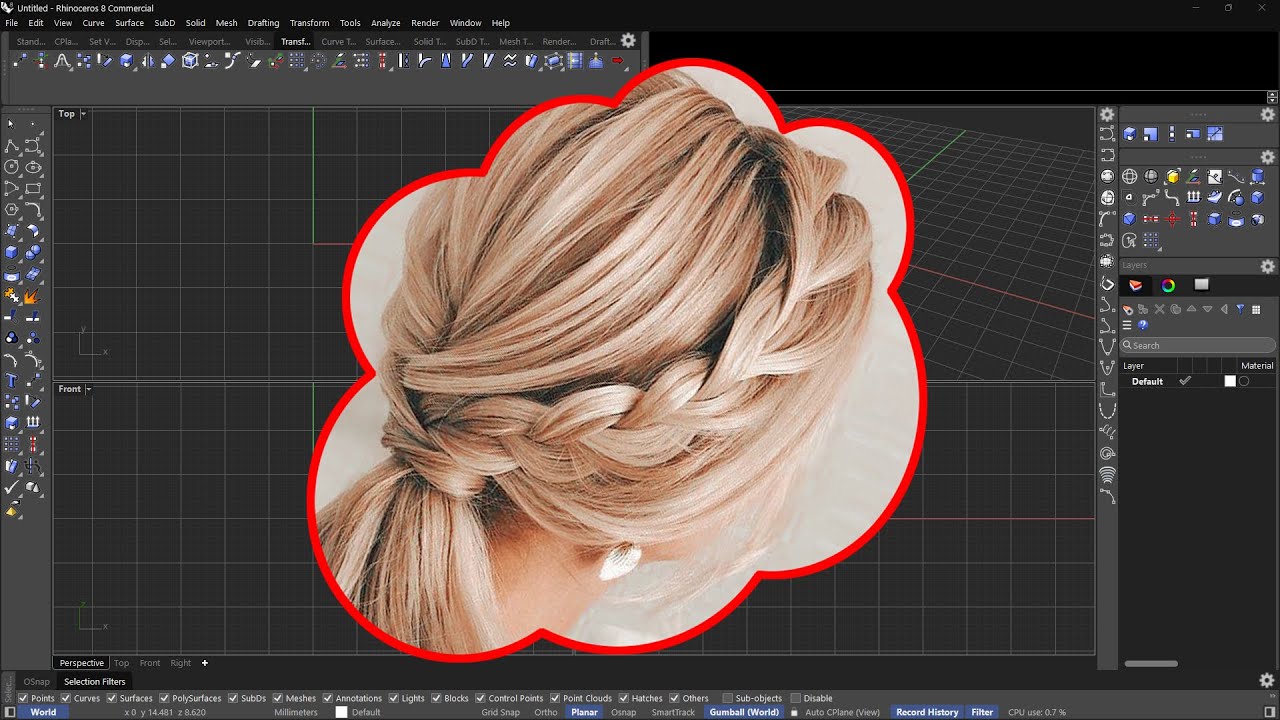This screenshot has width=1280, height=720.
Task: Open the Analyze menu
Action: tap(385, 23)
